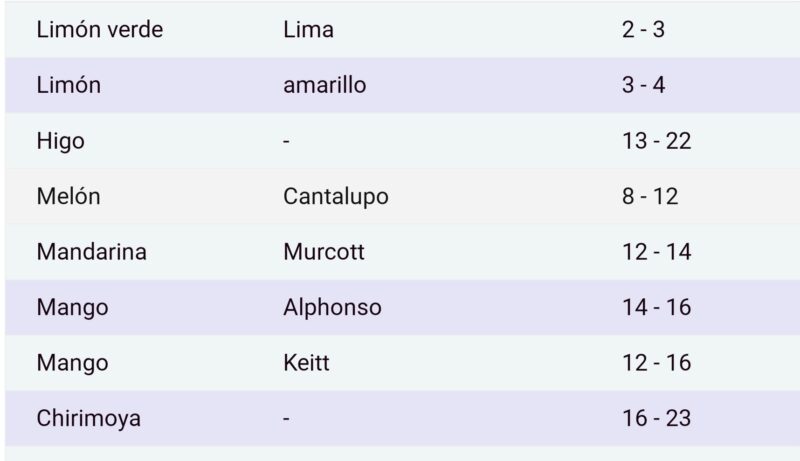The width and height of the screenshot is (800, 461).
Task: Select the "Keitt" variety cell
Action: tap(306, 362)
